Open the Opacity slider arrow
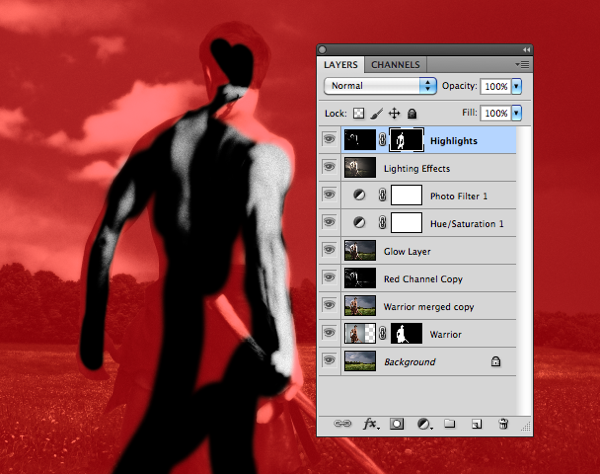This screenshot has height=474, width=600. click(x=517, y=86)
